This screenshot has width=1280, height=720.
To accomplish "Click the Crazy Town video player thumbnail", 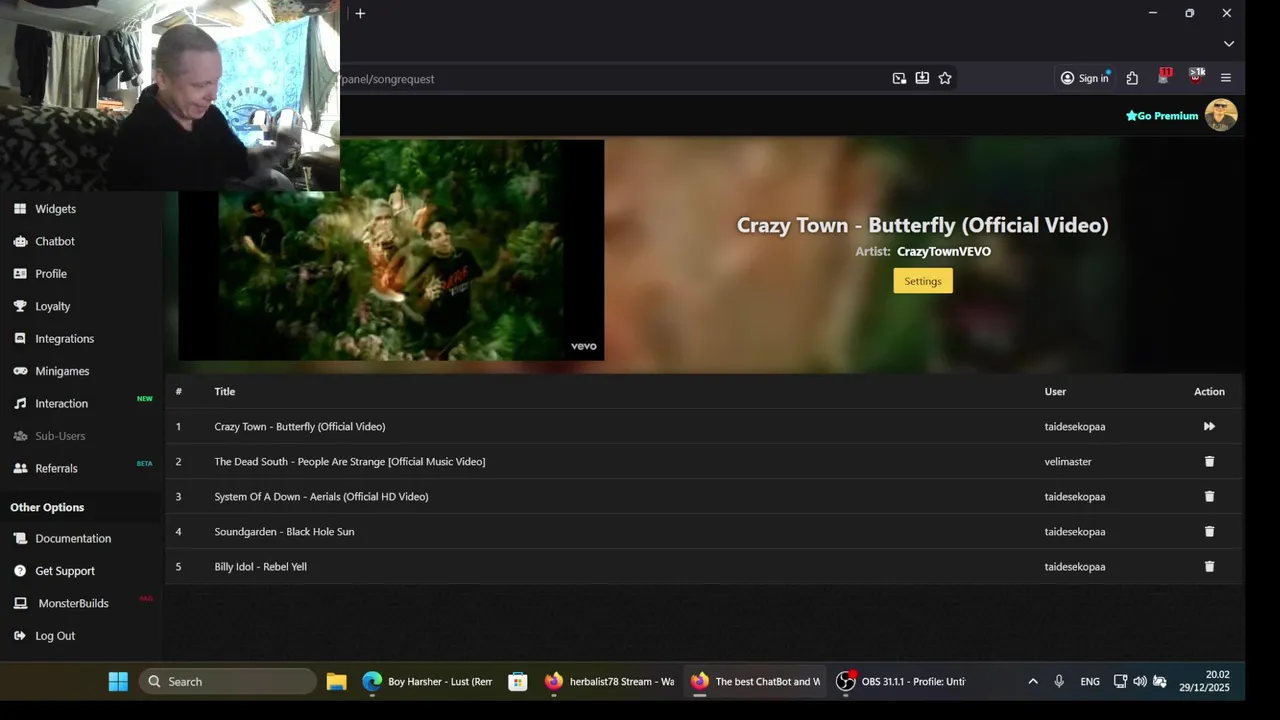I will [x=391, y=250].
